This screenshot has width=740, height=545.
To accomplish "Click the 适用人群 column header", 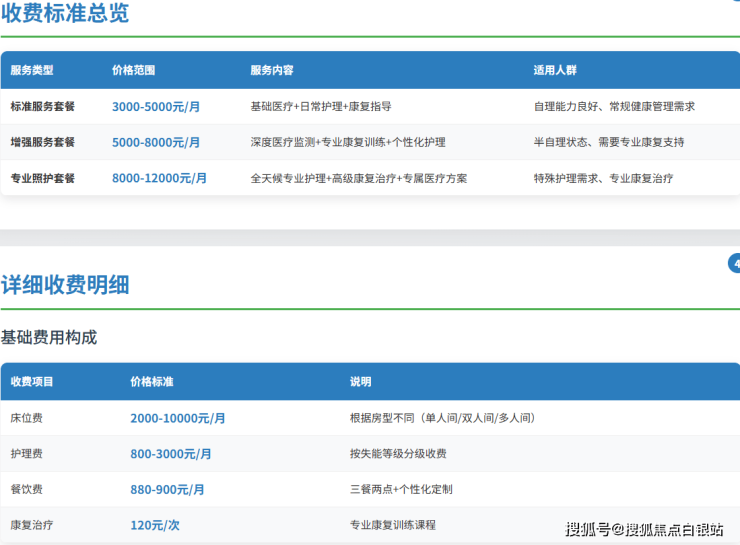I will point(555,71).
